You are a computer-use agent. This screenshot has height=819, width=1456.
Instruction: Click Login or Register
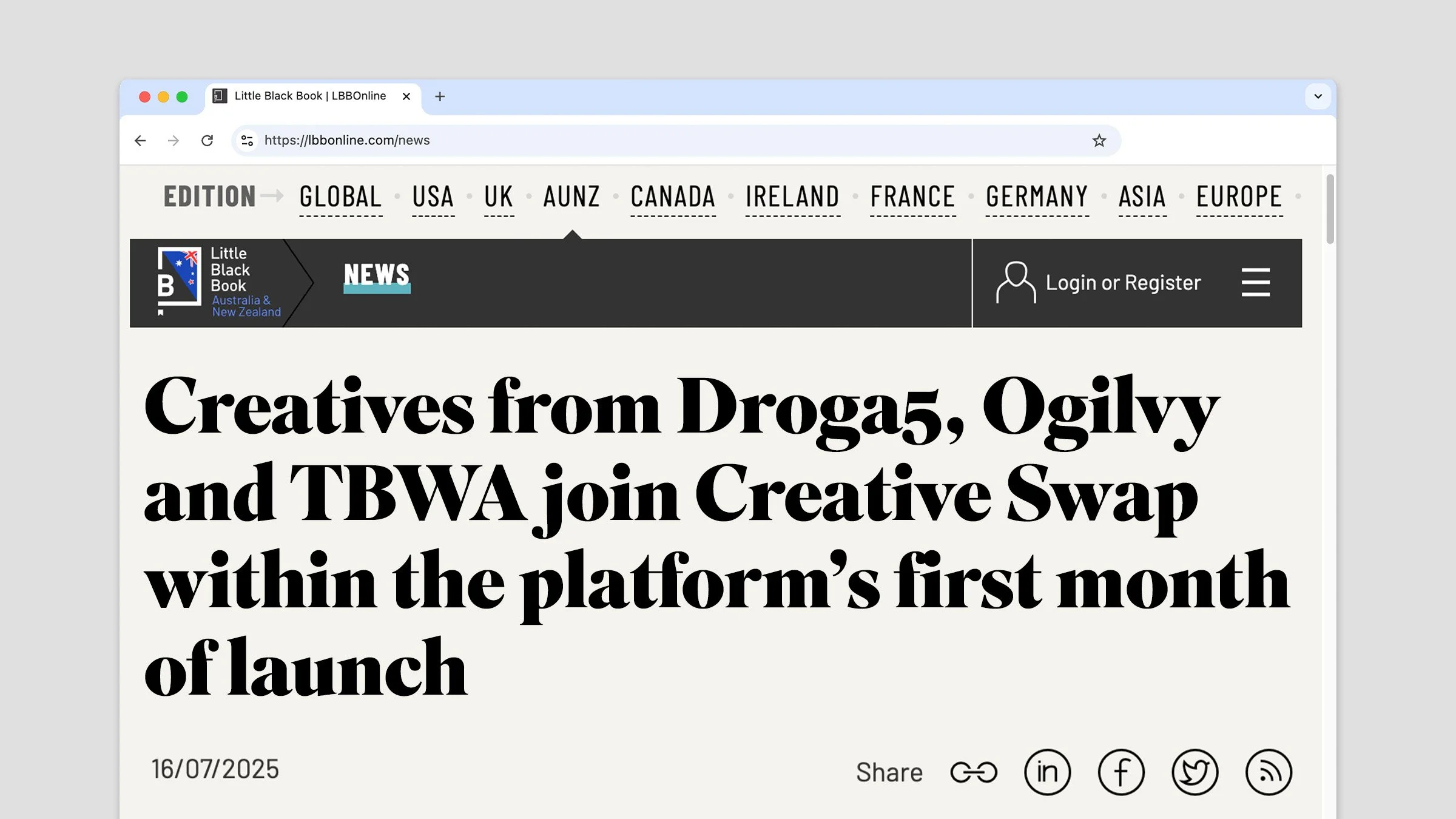click(1122, 283)
